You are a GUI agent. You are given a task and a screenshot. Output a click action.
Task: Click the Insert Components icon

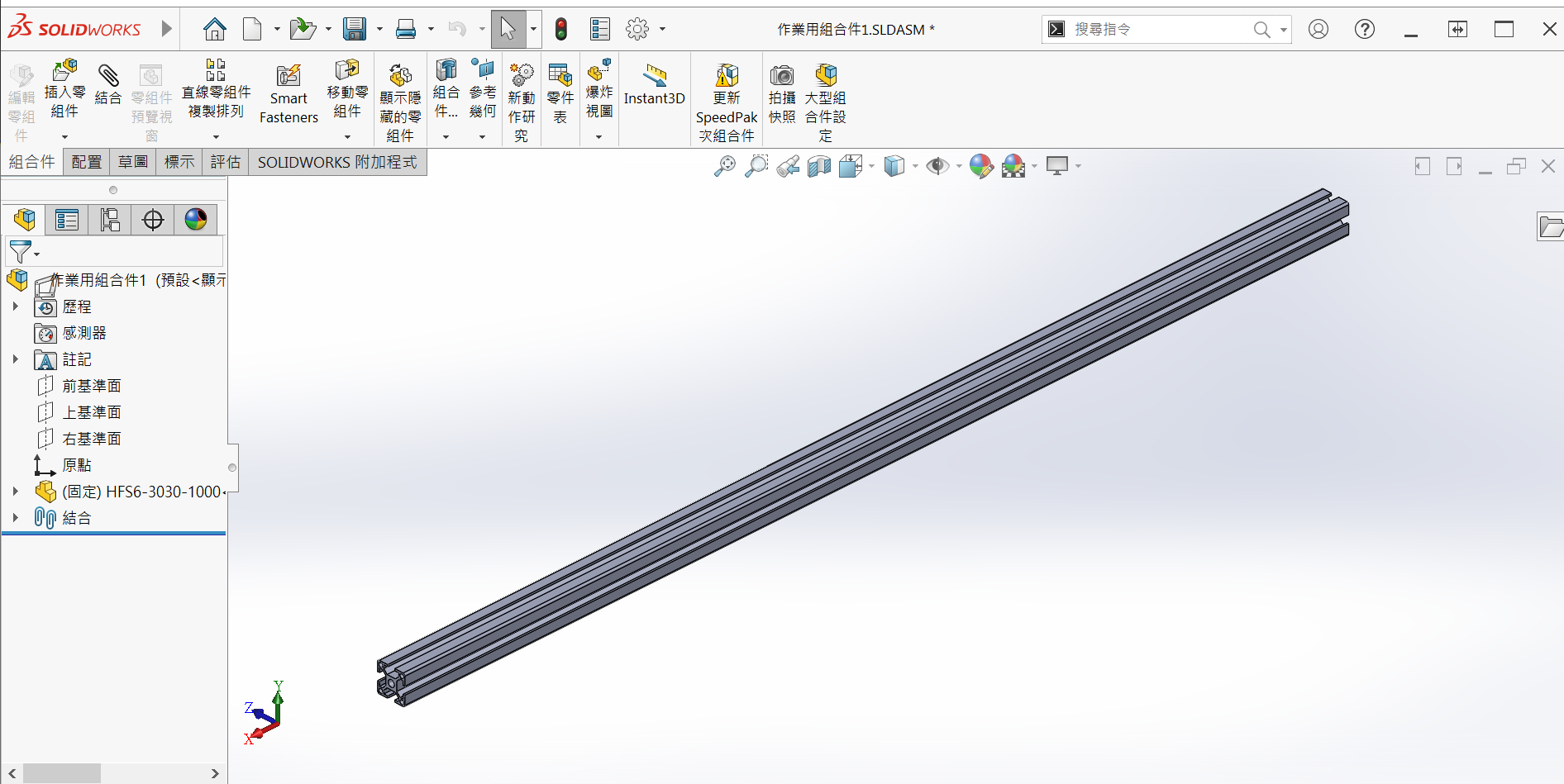tap(64, 73)
